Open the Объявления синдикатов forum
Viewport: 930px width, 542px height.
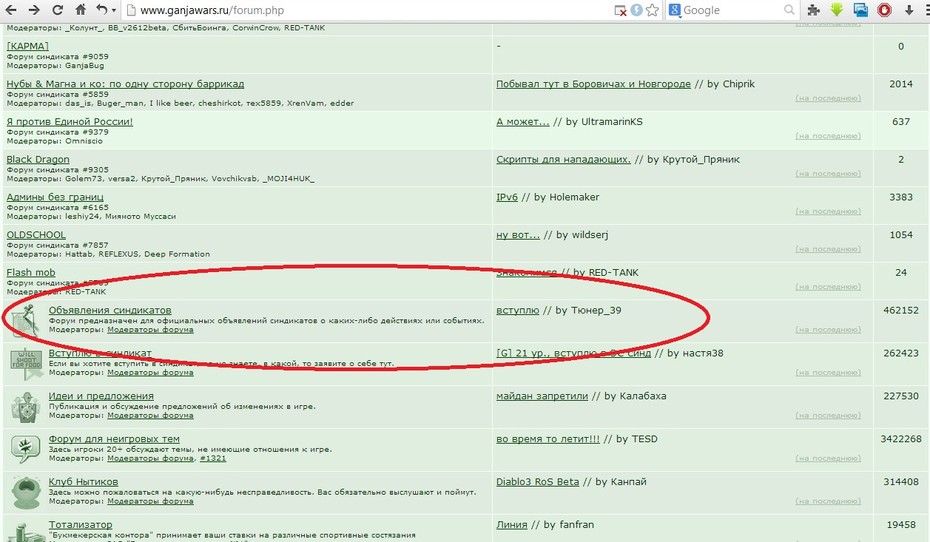(x=110, y=310)
